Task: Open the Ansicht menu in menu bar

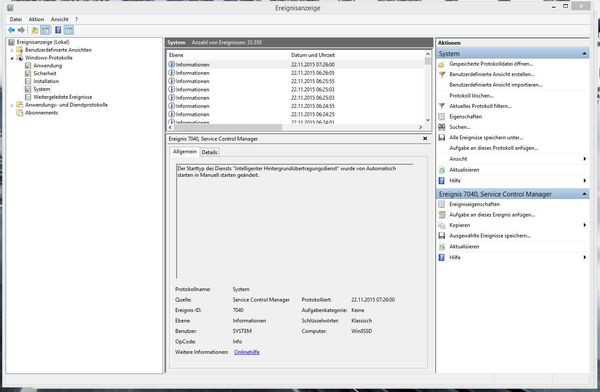Action: pos(60,19)
